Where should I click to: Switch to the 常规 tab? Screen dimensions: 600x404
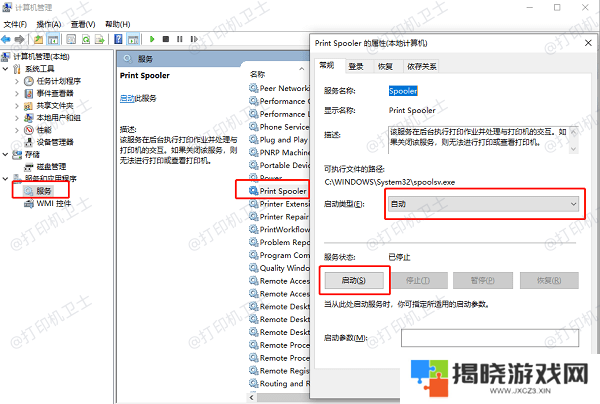[x=327, y=65]
